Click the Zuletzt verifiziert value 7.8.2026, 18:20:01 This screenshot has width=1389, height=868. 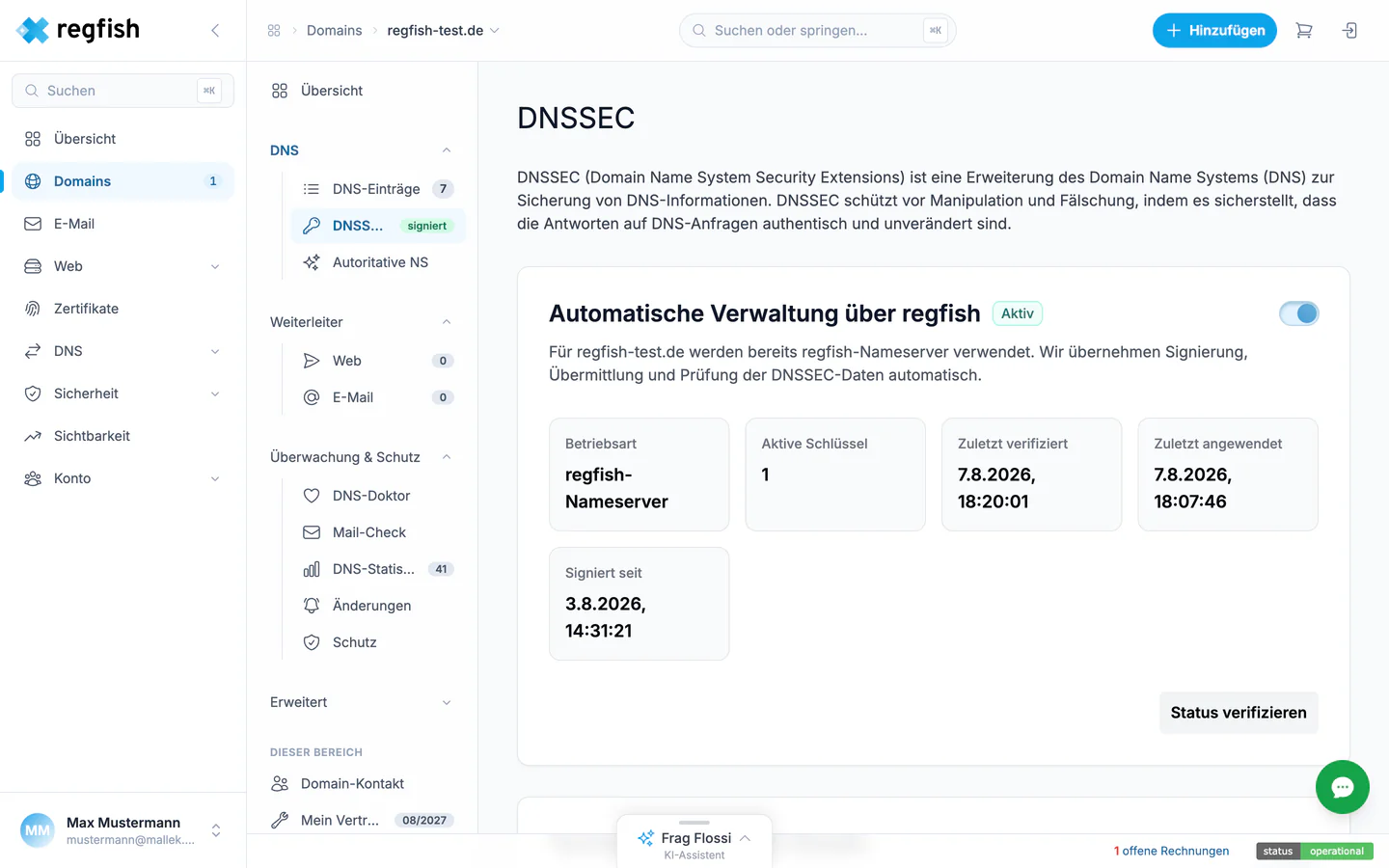[996, 488]
